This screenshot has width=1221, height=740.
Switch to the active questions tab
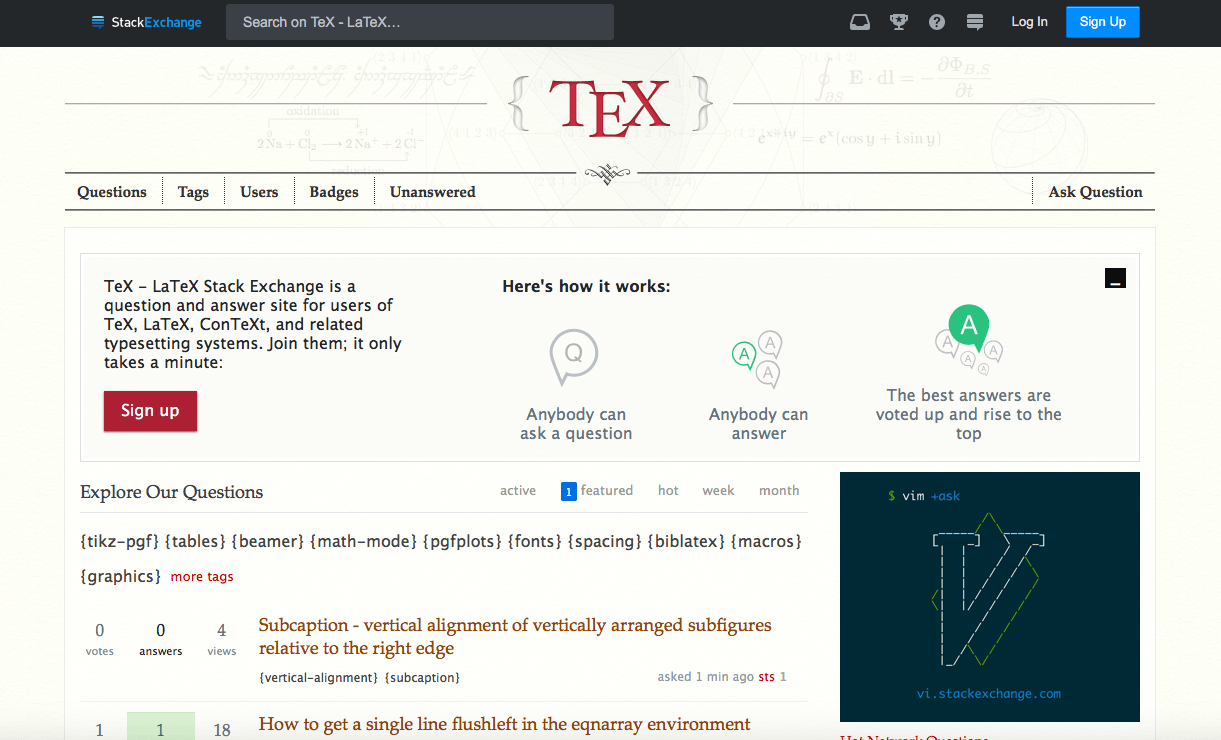click(x=518, y=491)
